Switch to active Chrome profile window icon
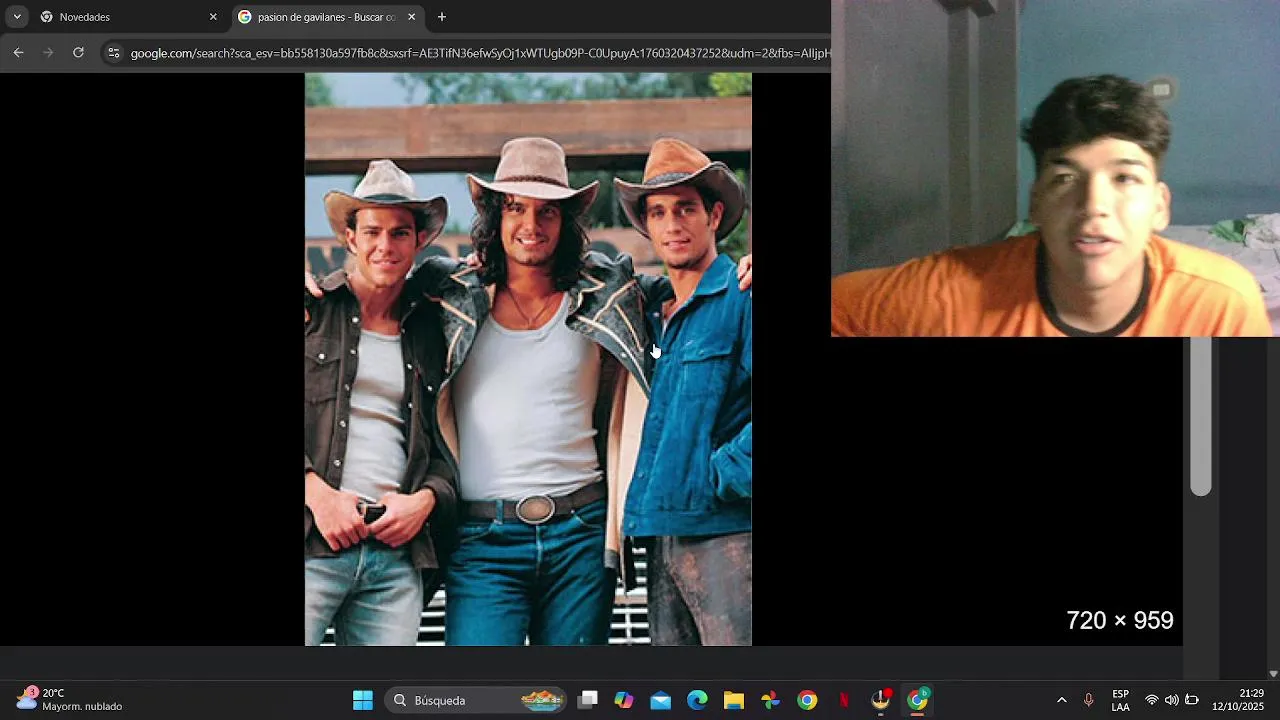 pos(918,700)
